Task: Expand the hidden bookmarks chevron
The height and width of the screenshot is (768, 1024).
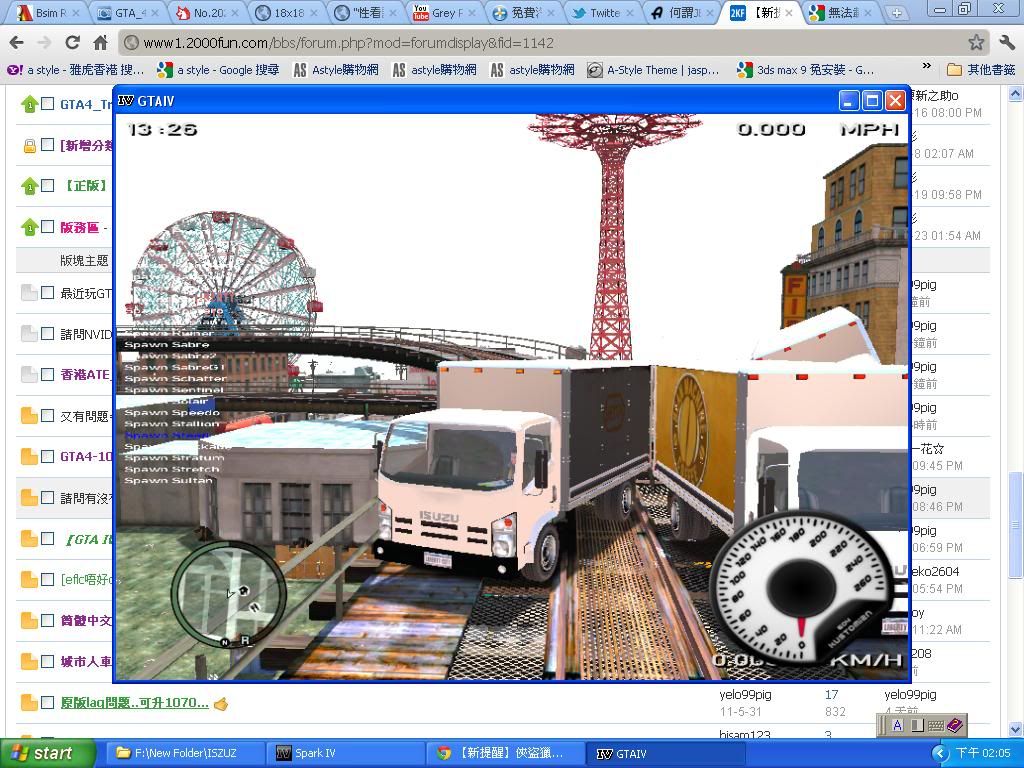Action: [927, 69]
